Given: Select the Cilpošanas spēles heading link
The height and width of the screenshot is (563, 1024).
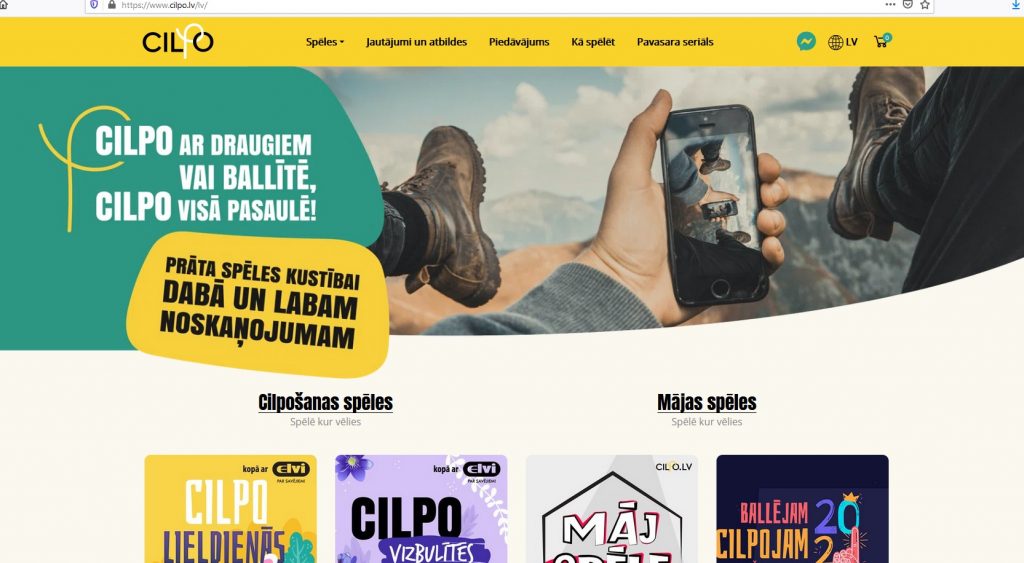Looking at the screenshot, I should pyautogui.click(x=325, y=402).
